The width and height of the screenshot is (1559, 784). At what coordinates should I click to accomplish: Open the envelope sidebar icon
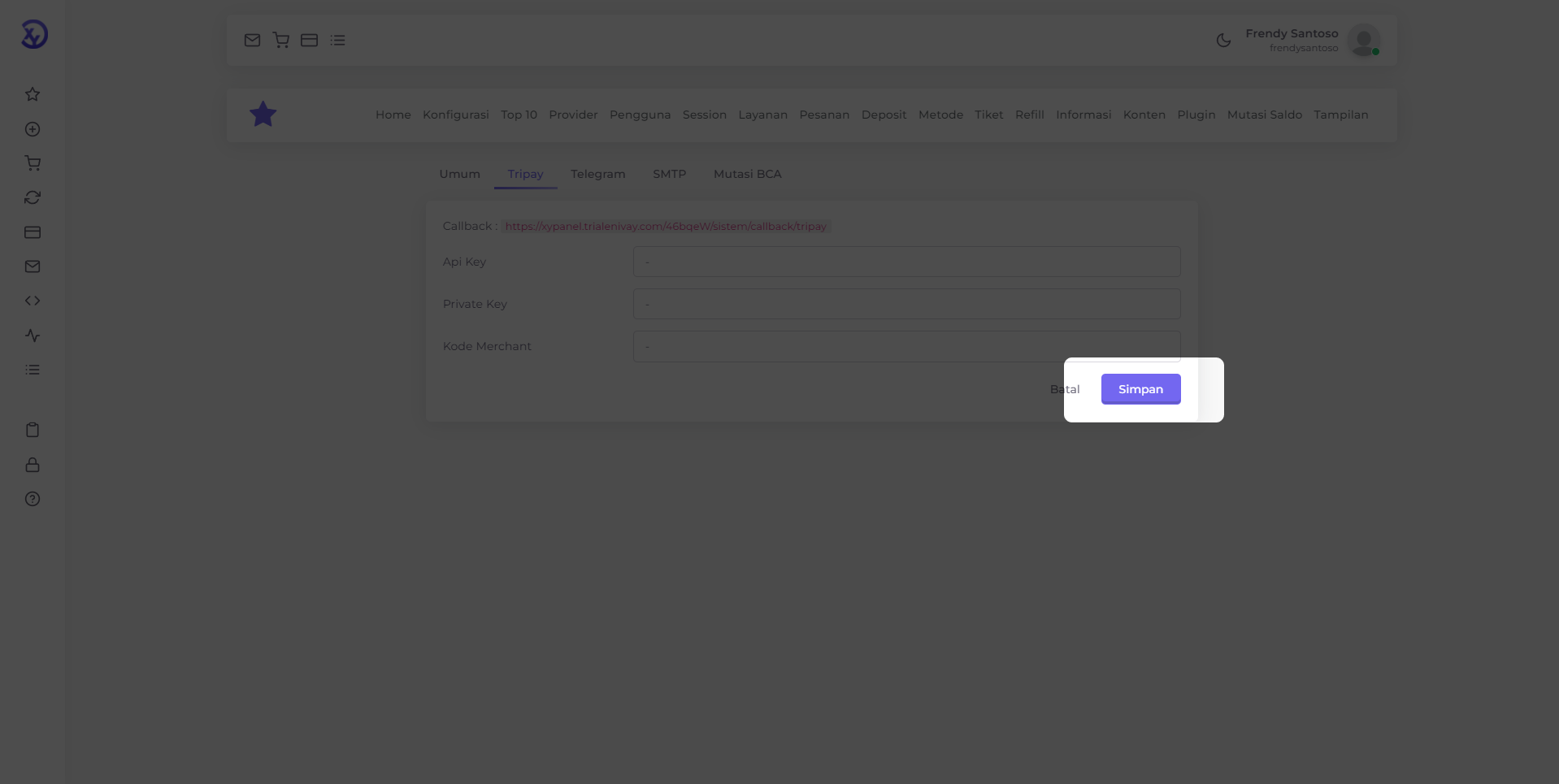pyautogui.click(x=33, y=266)
